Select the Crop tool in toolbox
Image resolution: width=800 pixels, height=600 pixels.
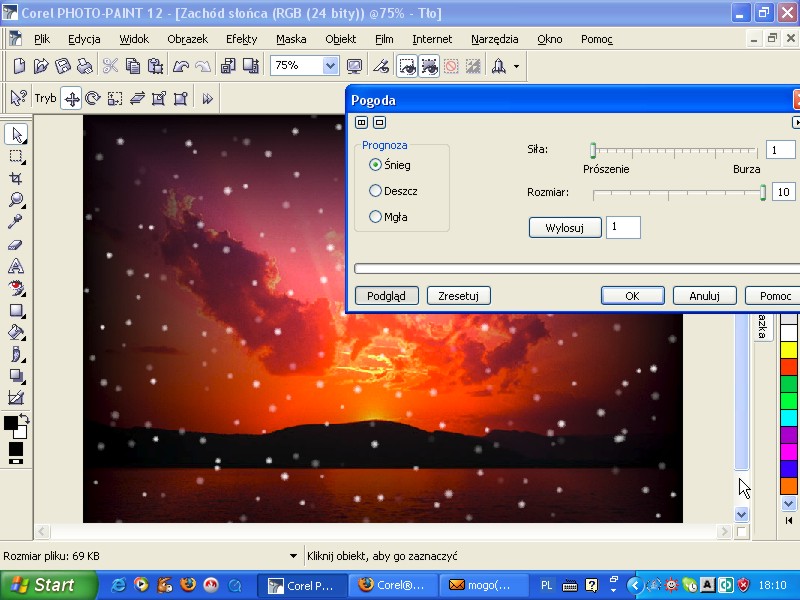point(15,177)
